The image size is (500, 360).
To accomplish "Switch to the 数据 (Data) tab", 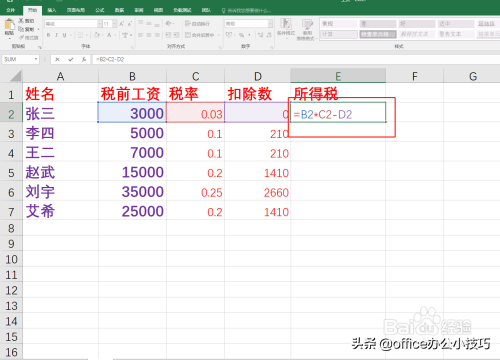I will [119, 10].
